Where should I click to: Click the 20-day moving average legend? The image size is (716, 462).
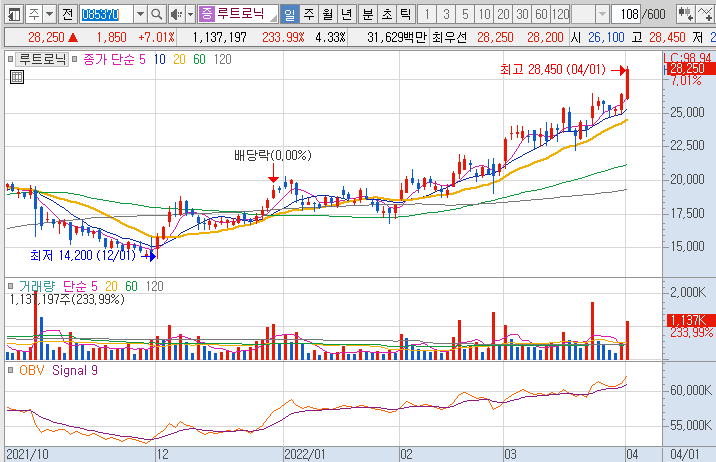(179, 59)
